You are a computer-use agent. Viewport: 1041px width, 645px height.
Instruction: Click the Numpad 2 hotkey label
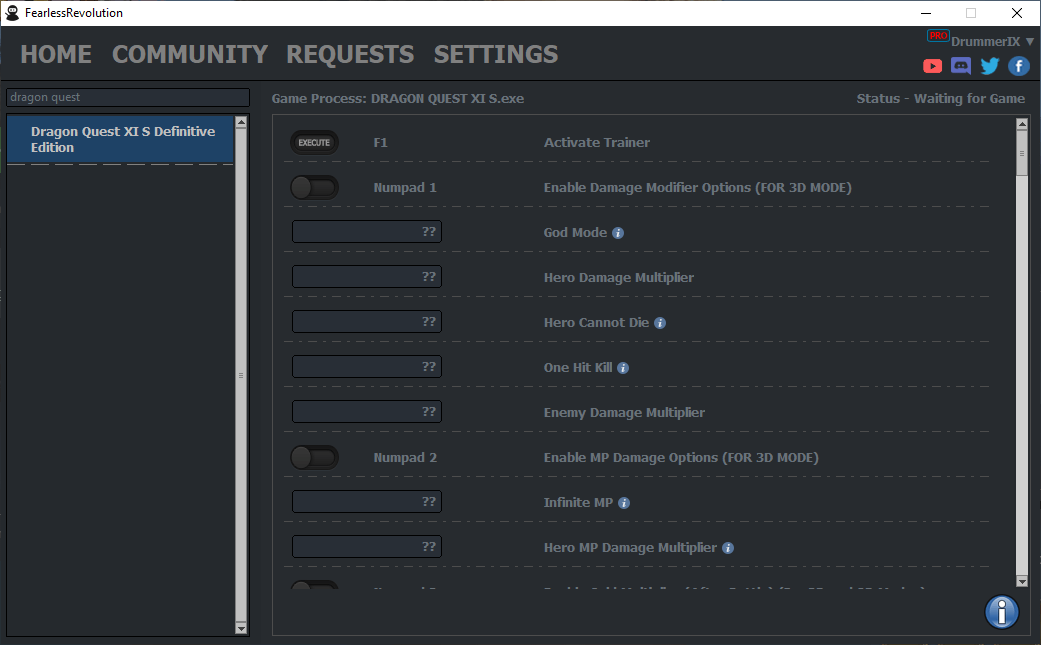pyautogui.click(x=405, y=458)
